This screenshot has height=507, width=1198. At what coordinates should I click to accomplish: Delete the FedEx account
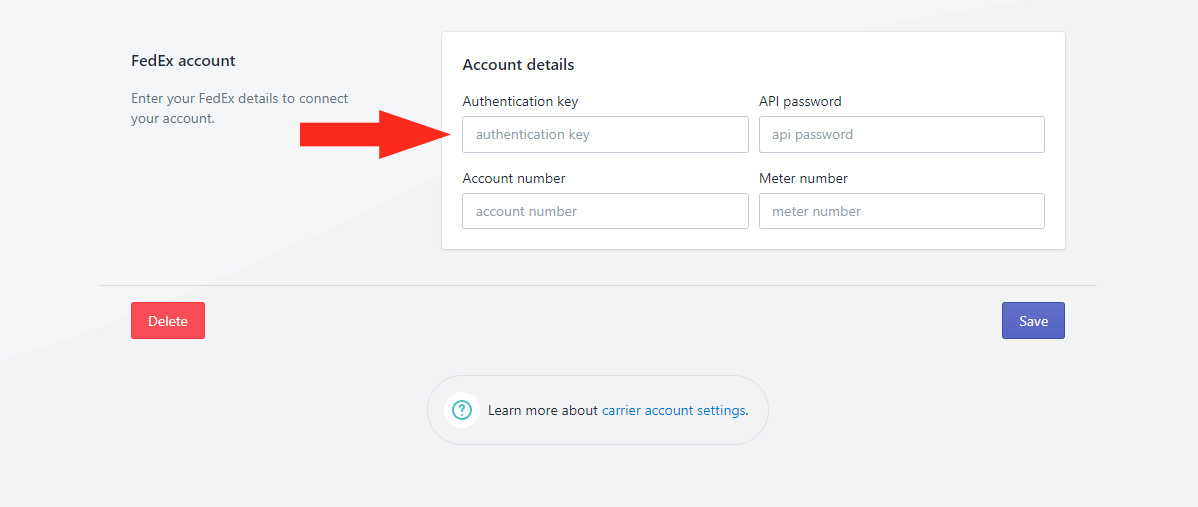point(167,321)
